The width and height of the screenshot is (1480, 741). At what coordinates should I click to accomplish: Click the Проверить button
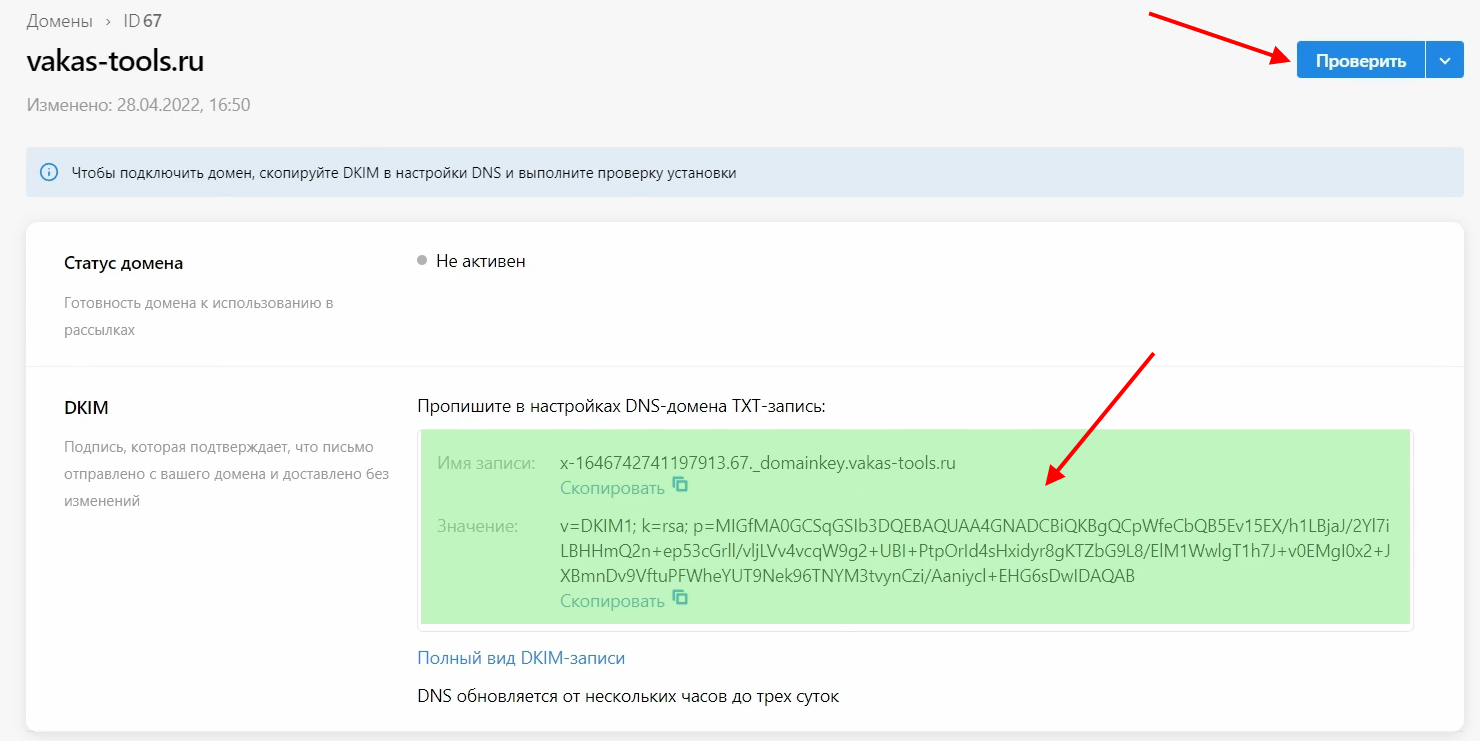point(1360,61)
